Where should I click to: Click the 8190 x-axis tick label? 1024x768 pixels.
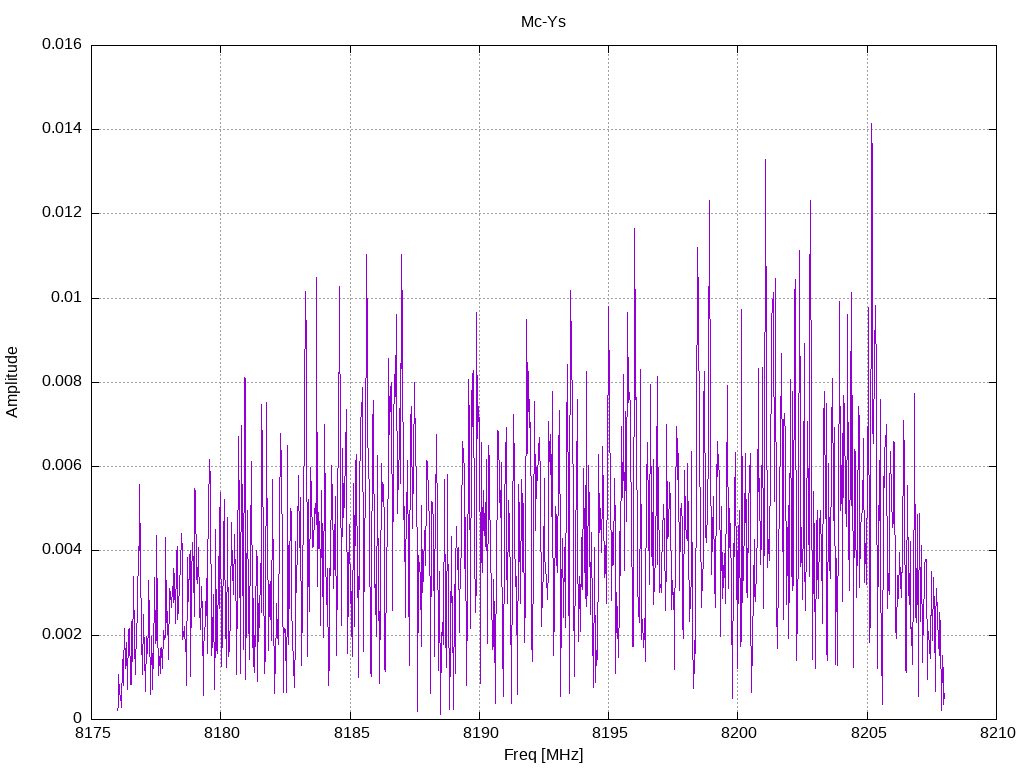[481, 733]
